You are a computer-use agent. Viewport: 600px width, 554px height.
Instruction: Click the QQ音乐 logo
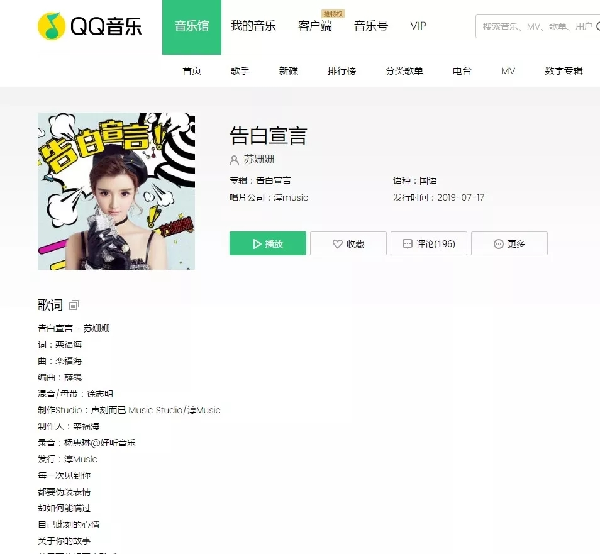pyautogui.click(x=90, y=26)
